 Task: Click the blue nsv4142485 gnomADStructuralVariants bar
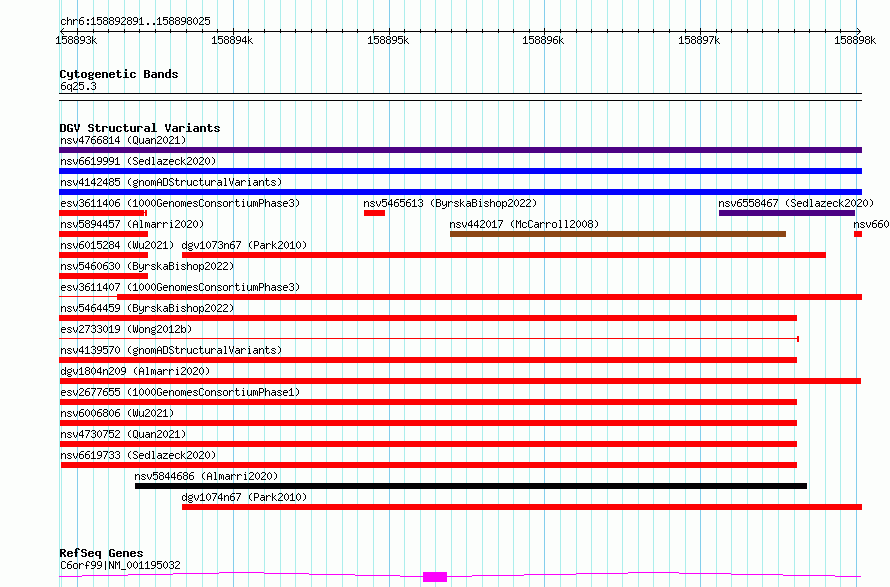coord(460,192)
